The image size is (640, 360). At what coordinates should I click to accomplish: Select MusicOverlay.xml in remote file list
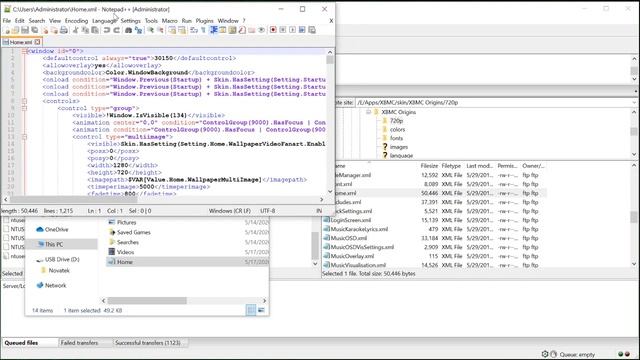pos(352,256)
